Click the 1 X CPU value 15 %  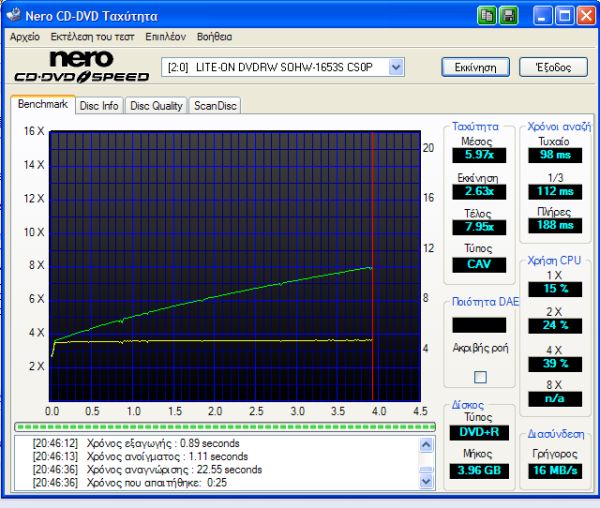point(555,289)
